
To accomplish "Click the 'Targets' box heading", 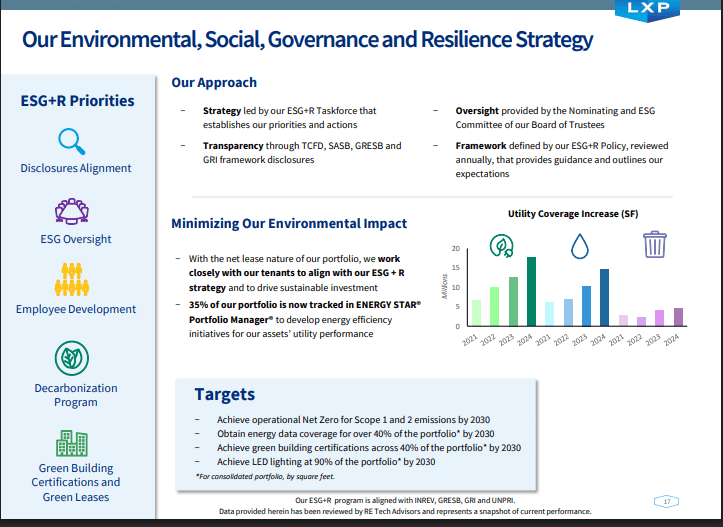I will click(x=224, y=394).
